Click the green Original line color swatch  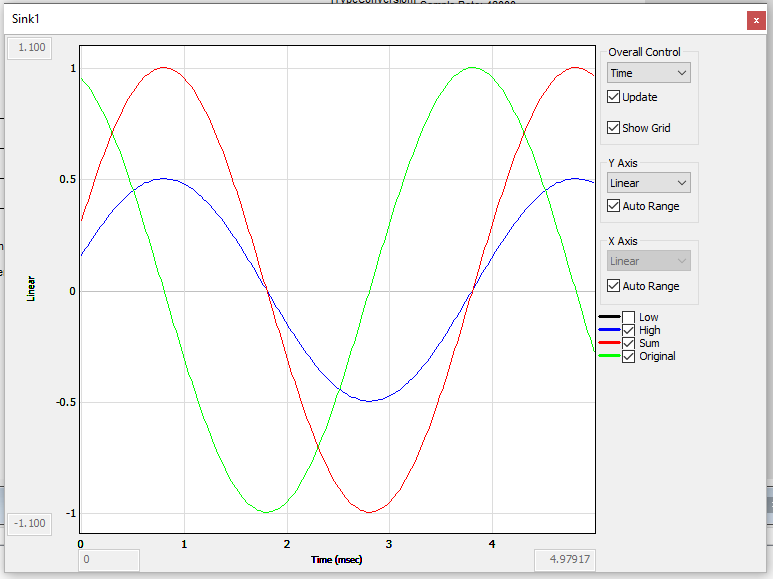pos(609,356)
